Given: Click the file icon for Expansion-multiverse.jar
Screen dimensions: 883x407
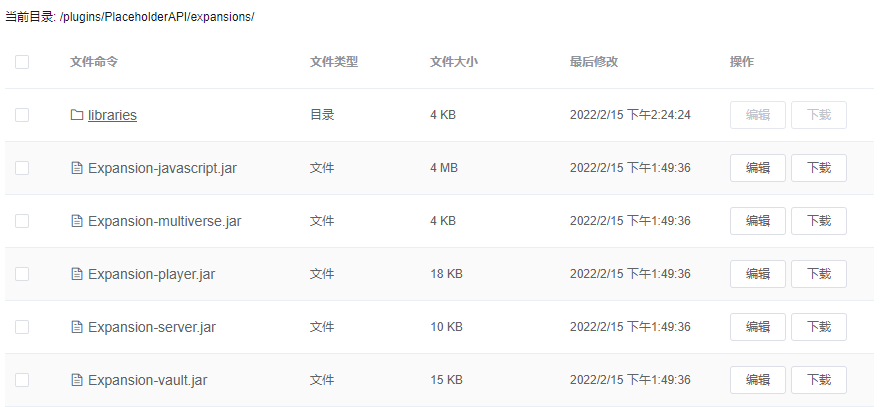Looking at the screenshot, I should point(77,221).
